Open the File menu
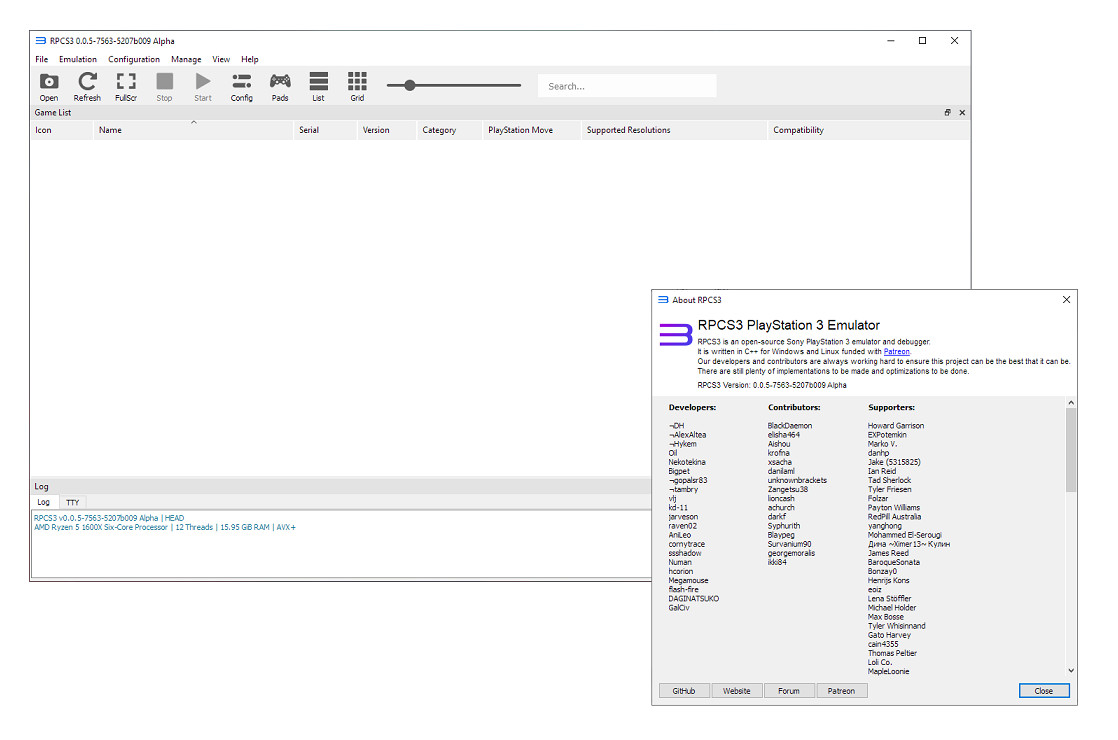1118x740 pixels. coord(41,59)
